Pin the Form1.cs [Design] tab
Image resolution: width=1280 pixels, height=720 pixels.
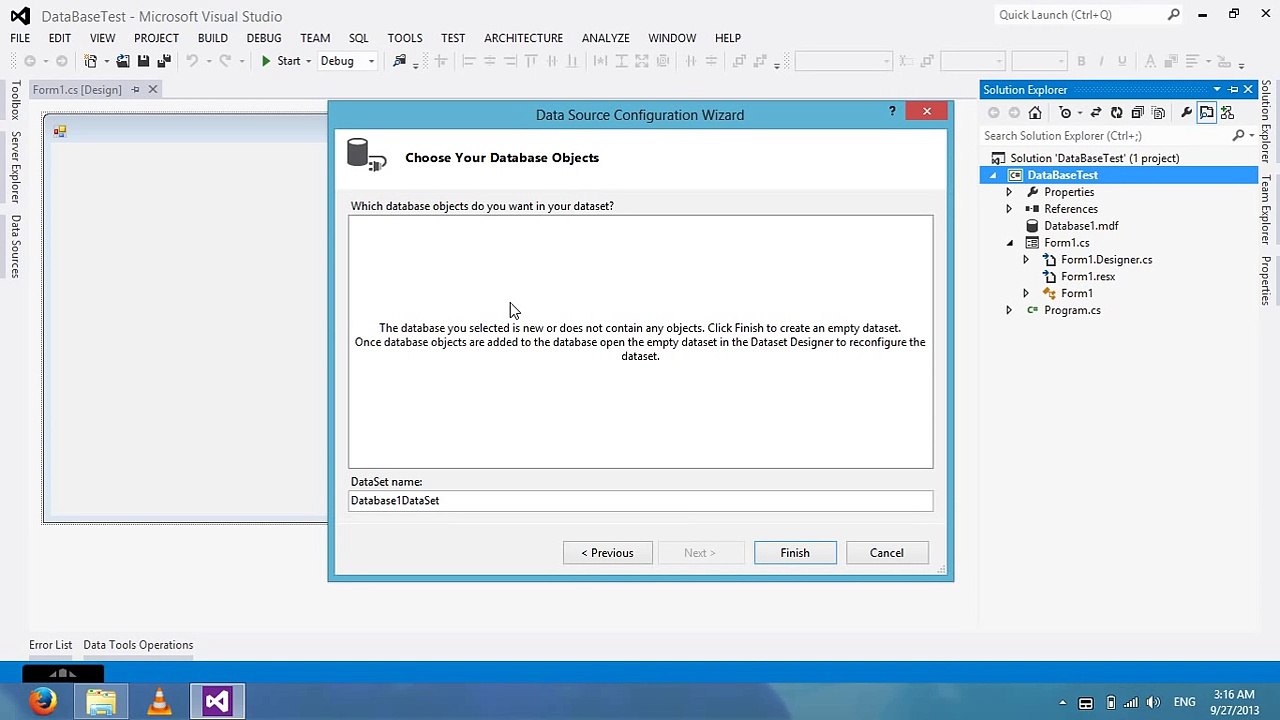(x=135, y=90)
